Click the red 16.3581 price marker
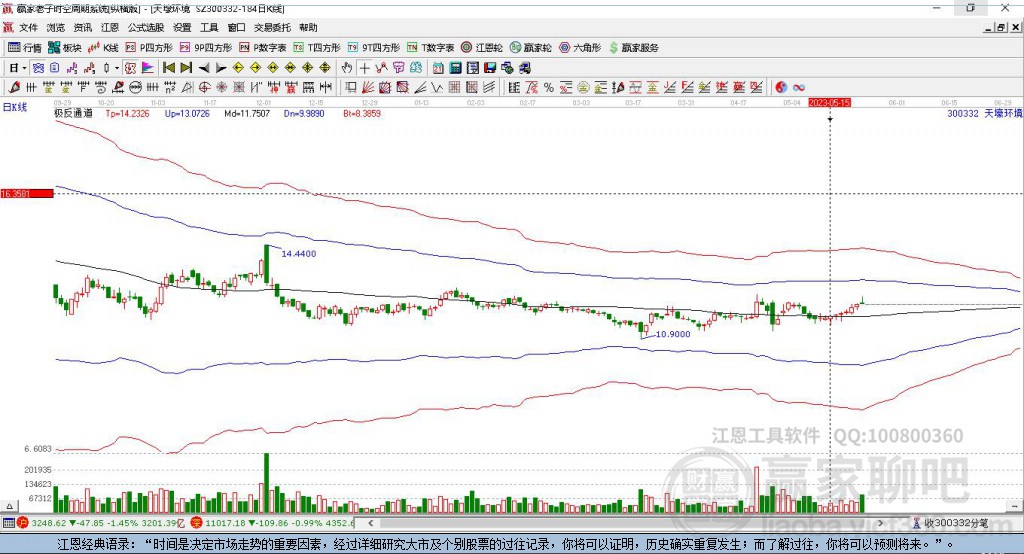1024x554 pixels. click(x=27, y=193)
